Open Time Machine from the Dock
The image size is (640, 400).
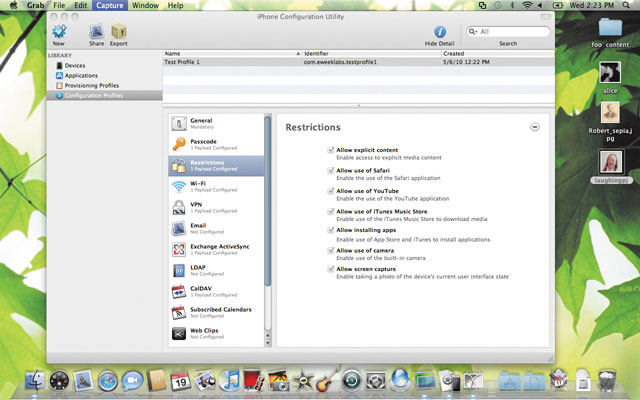352,380
